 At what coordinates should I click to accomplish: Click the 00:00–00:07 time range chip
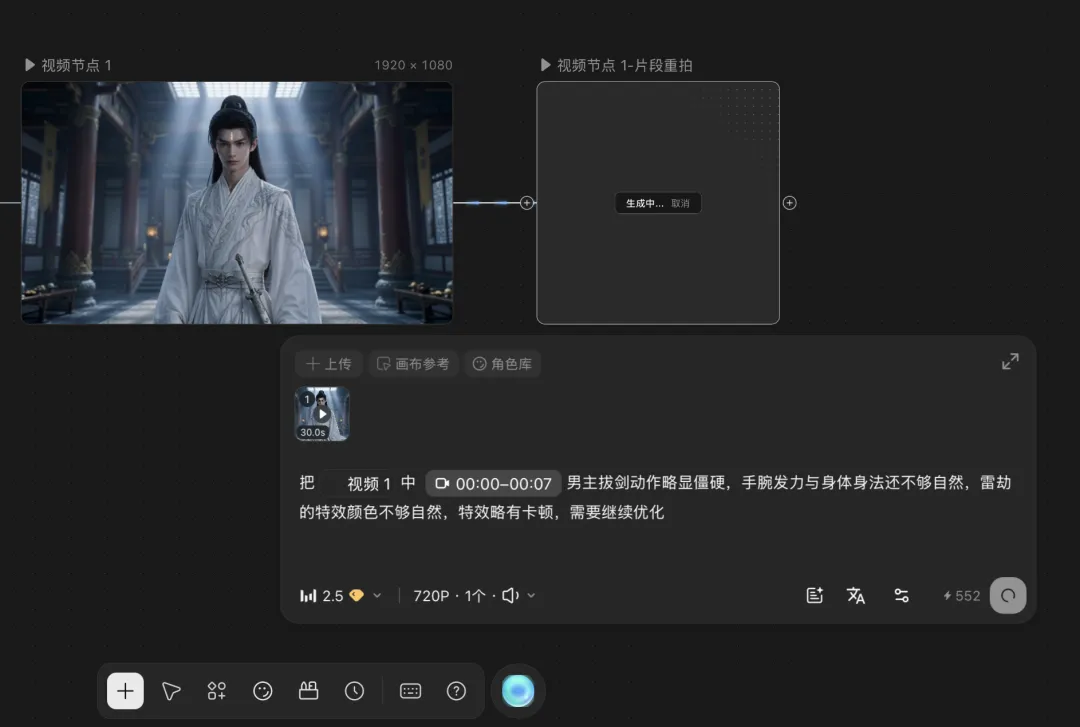click(493, 483)
